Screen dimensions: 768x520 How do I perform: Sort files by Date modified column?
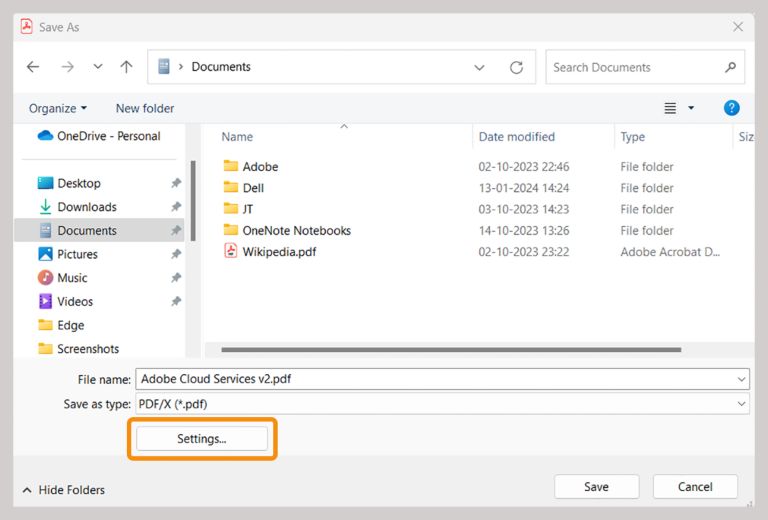517,137
